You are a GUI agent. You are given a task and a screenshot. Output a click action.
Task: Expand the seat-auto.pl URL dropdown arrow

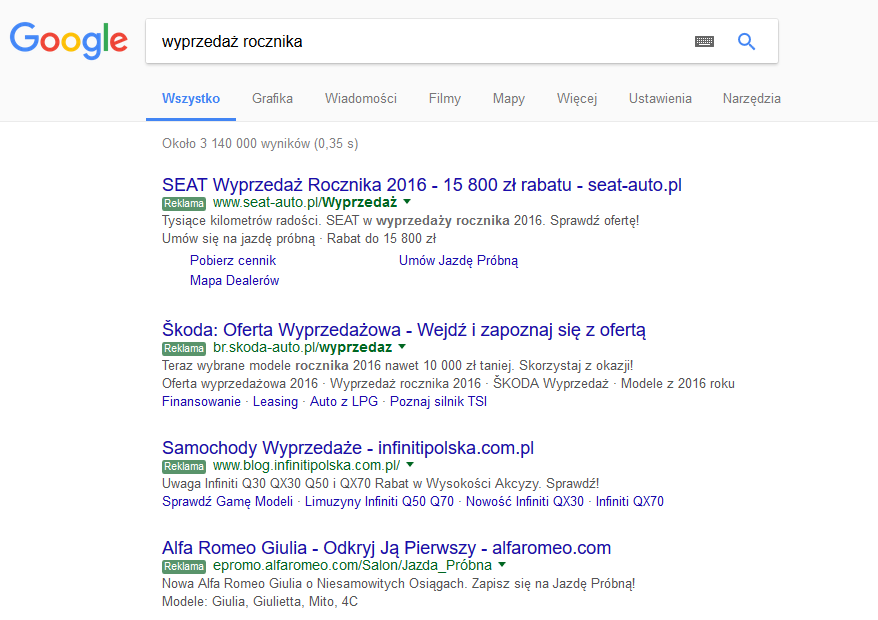tap(407, 202)
